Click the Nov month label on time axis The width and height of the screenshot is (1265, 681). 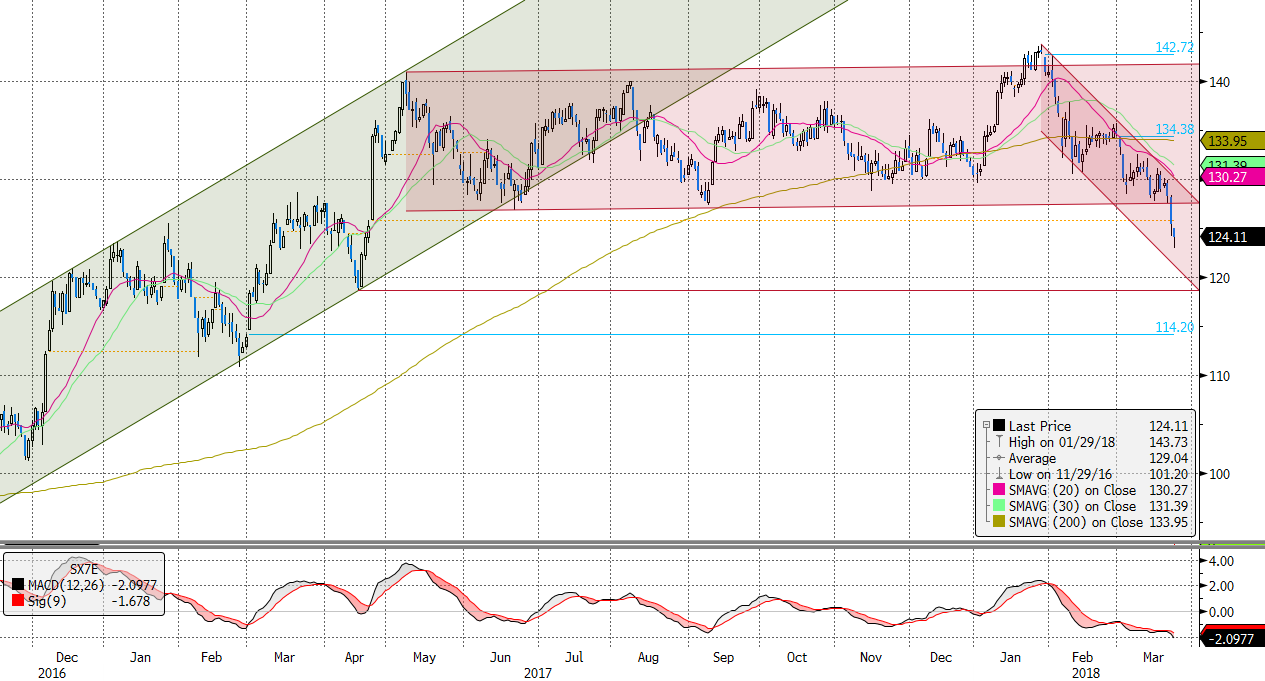point(871,658)
